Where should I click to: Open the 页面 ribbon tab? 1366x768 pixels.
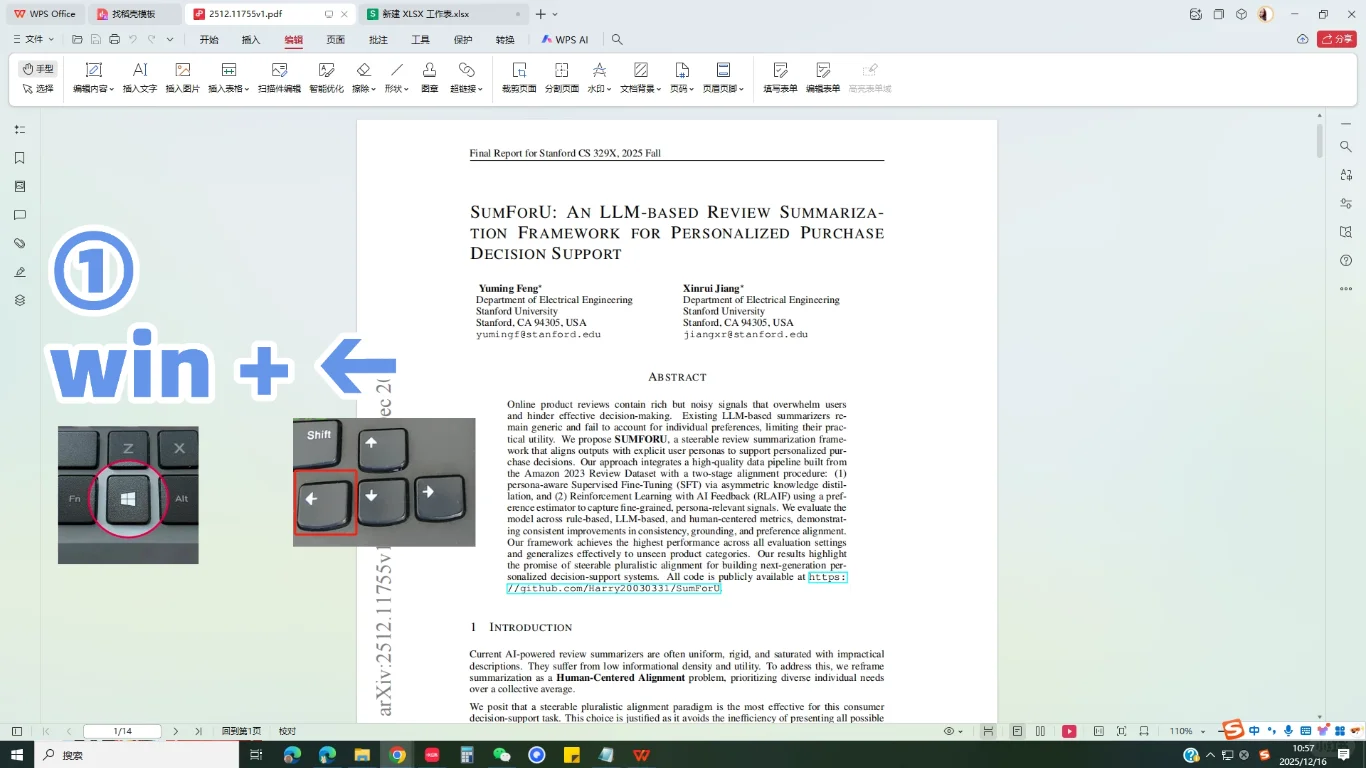336,40
